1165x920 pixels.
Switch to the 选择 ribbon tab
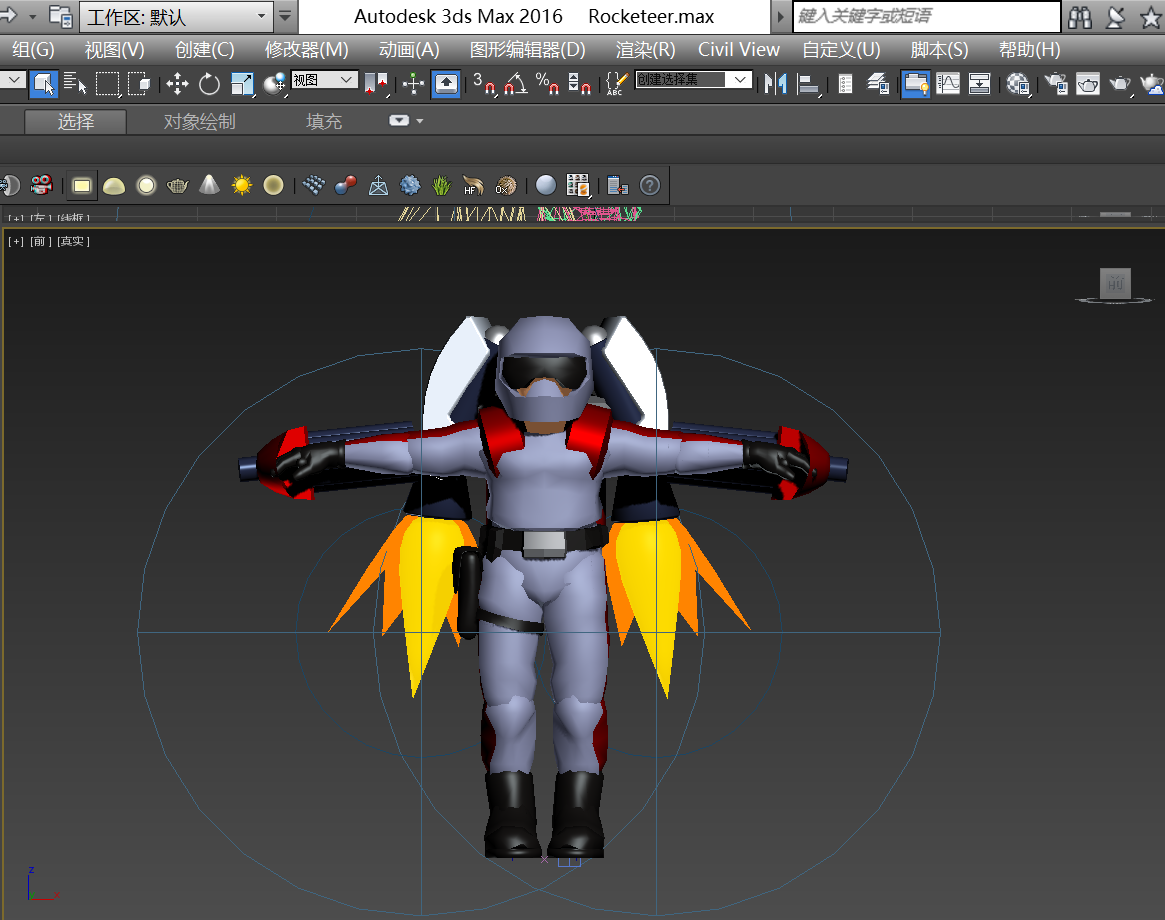pyautogui.click(x=76, y=121)
